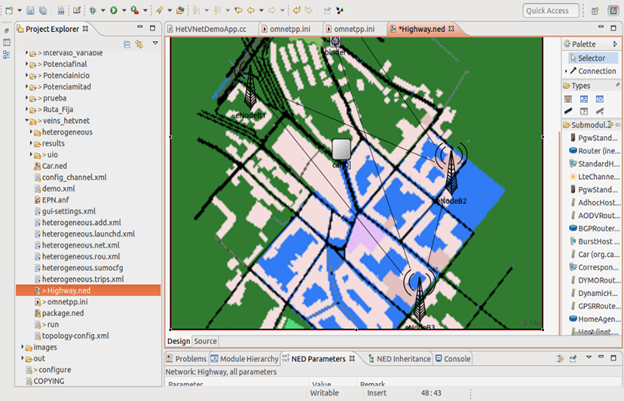
Task: Select the Channel type icon in Palette
Action: (568, 111)
